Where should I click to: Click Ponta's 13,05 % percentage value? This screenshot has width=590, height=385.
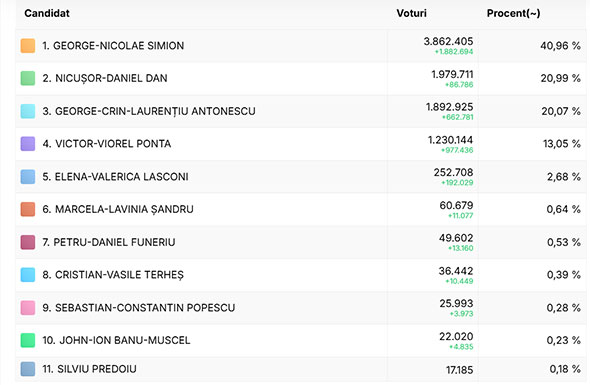coord(562,144)
